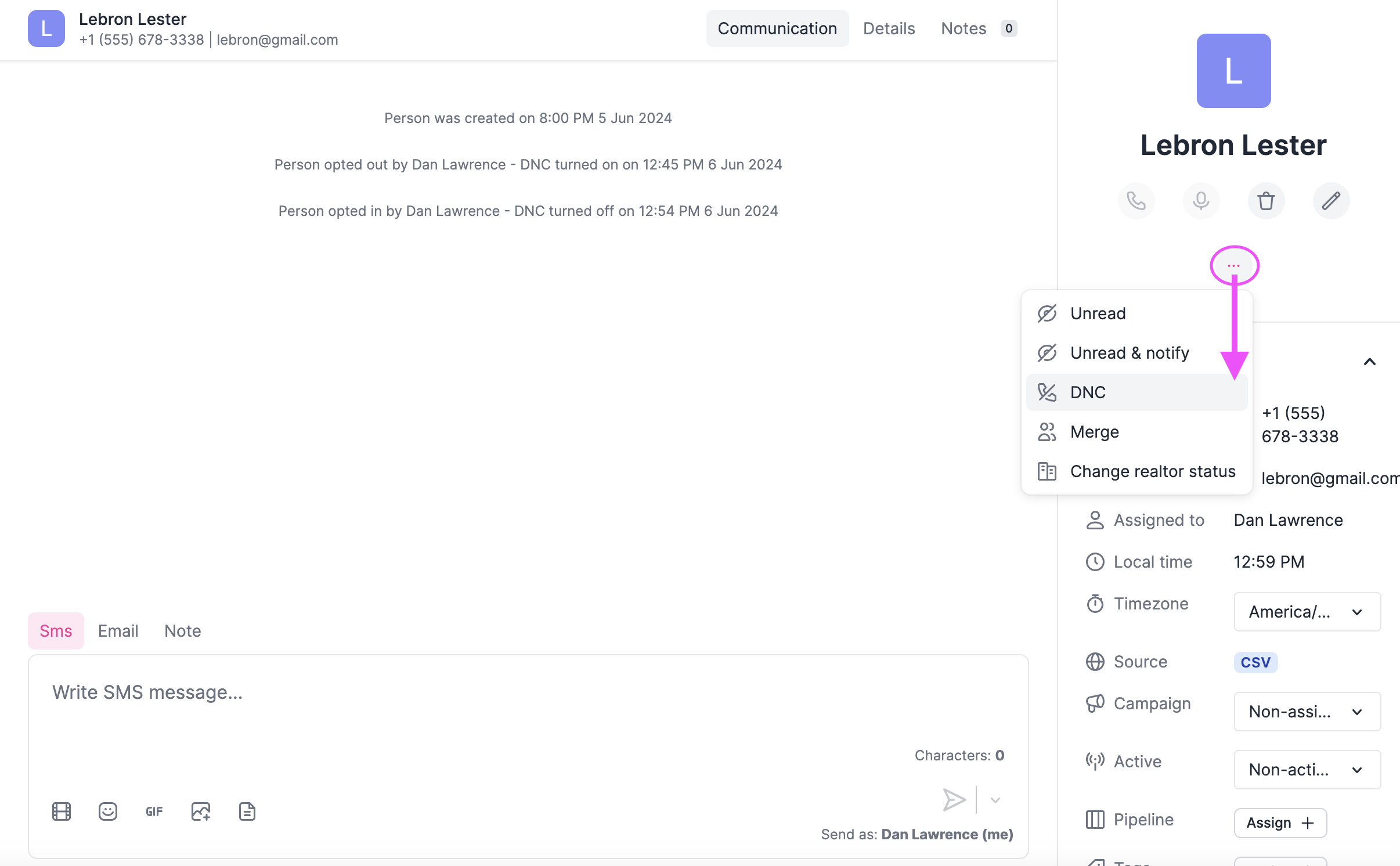Mark contact as Unread & notify
The width and height of the screenshot is (1400, 866).
coord(1129,353)
